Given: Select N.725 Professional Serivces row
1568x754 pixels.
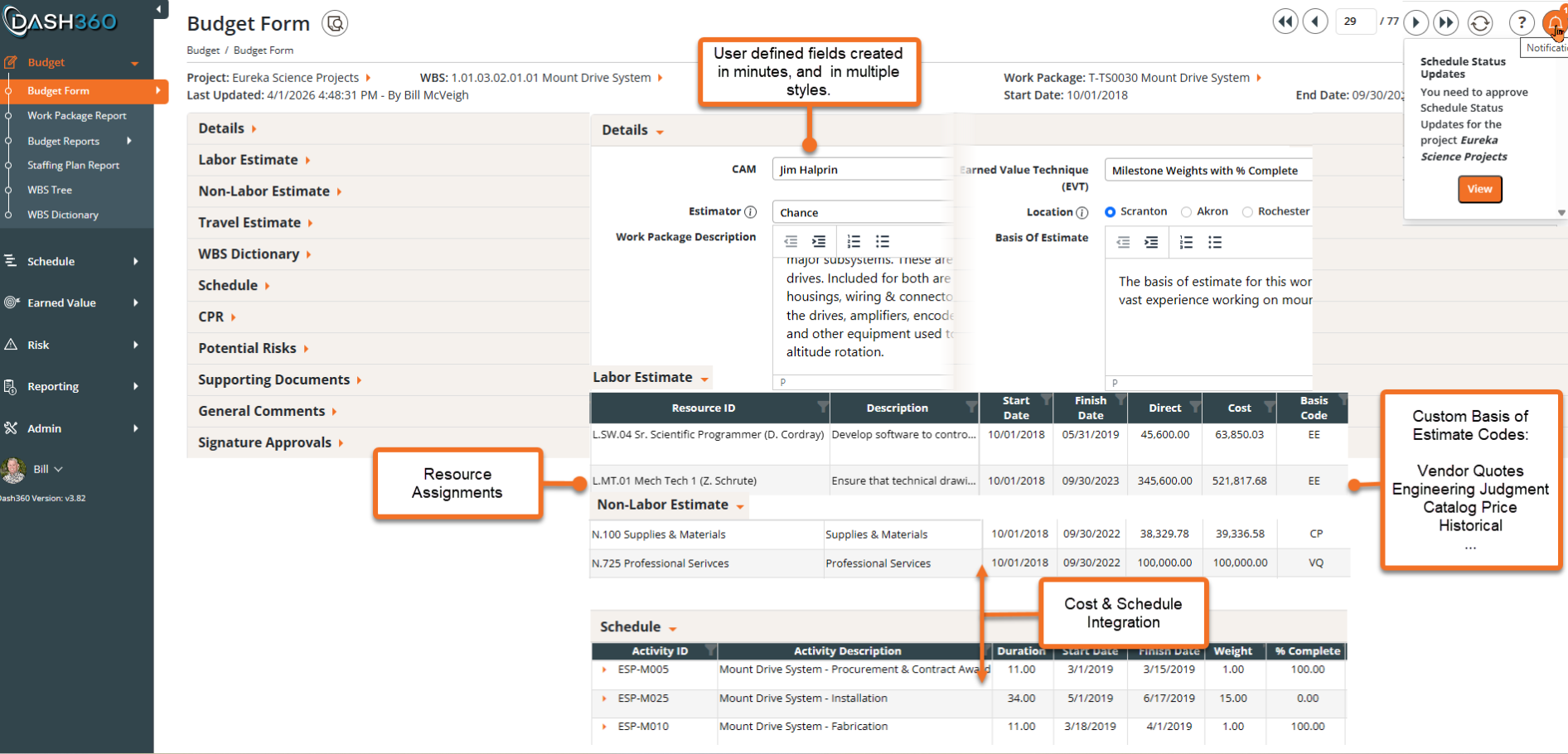Looking at the screenshot, I should coord(969,563).
